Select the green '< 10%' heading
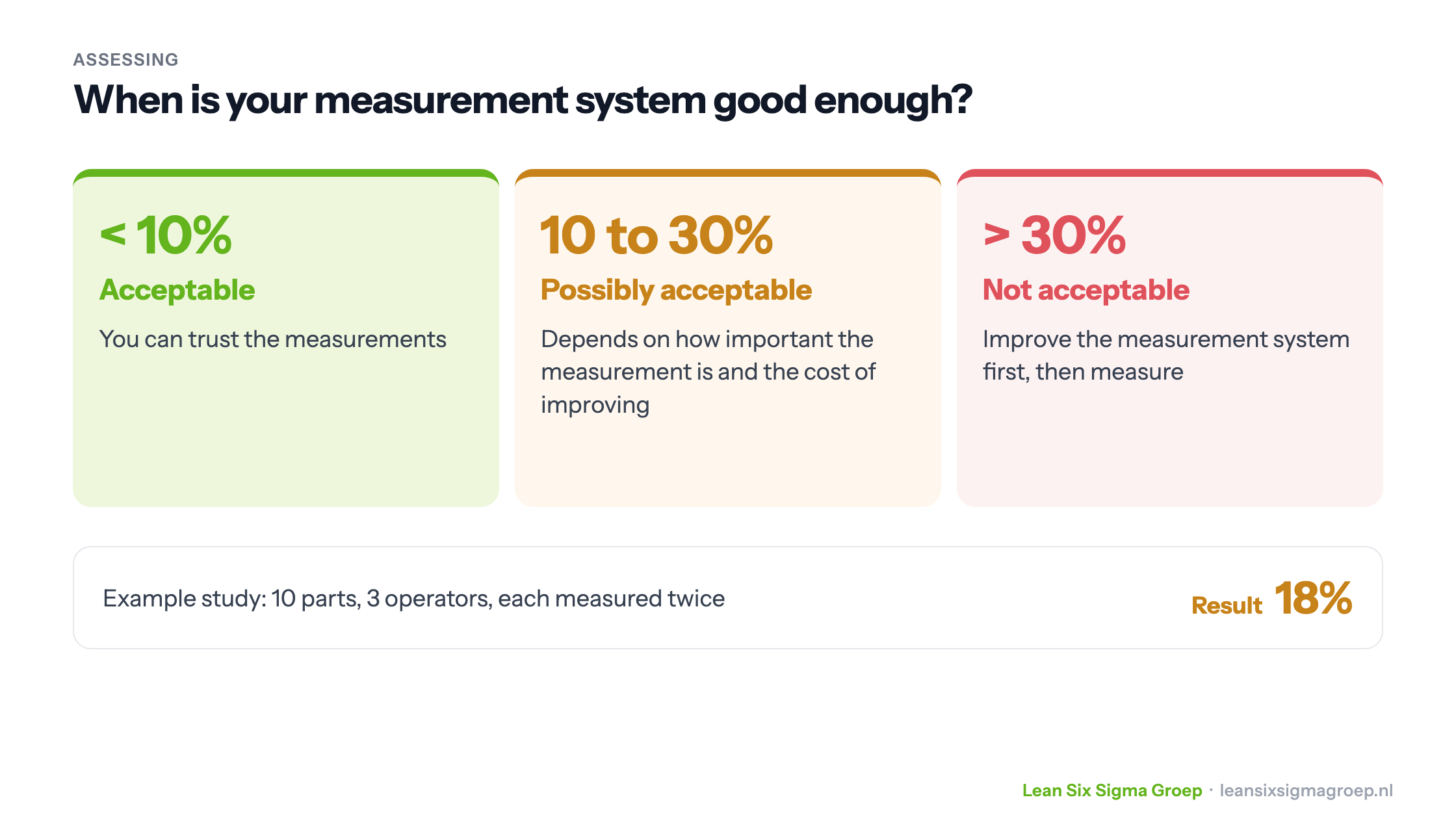This screenshot has width=1456, height=819. [x=166, y=235]
